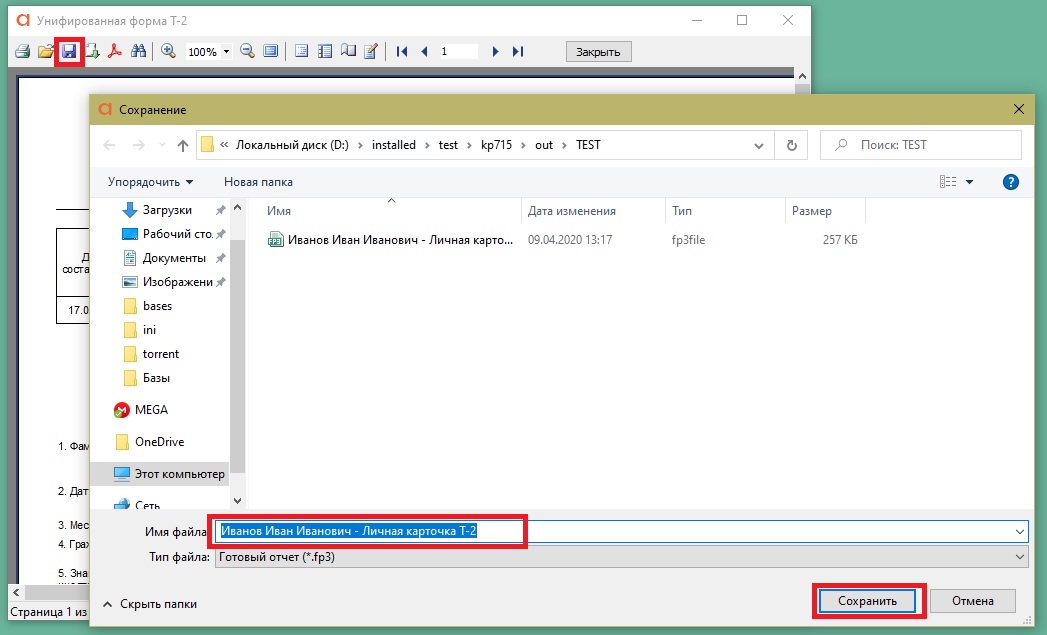The width and height of the screenshot is (1047, 635).
Task: Open Find with the binoculars icon
Action: coord(138,51)
